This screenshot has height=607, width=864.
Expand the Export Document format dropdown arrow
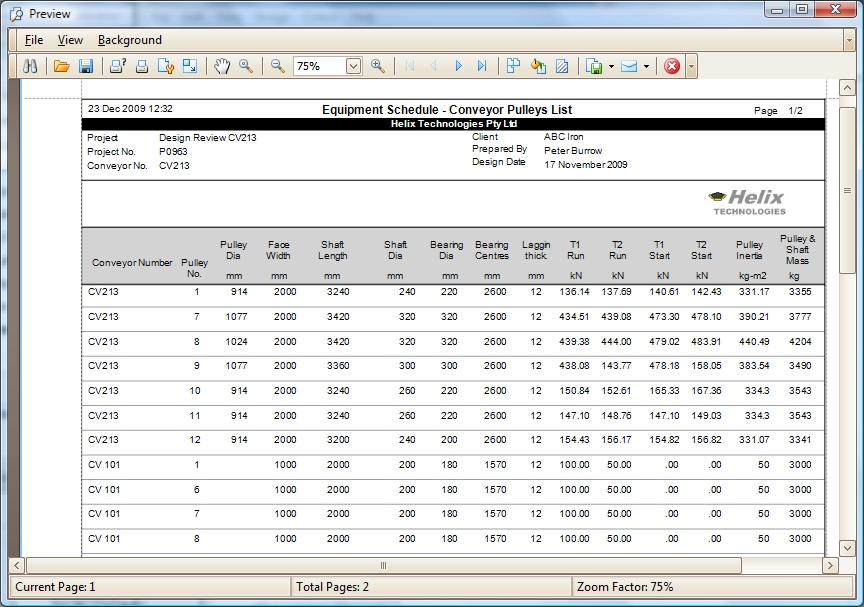click(611, 67)
